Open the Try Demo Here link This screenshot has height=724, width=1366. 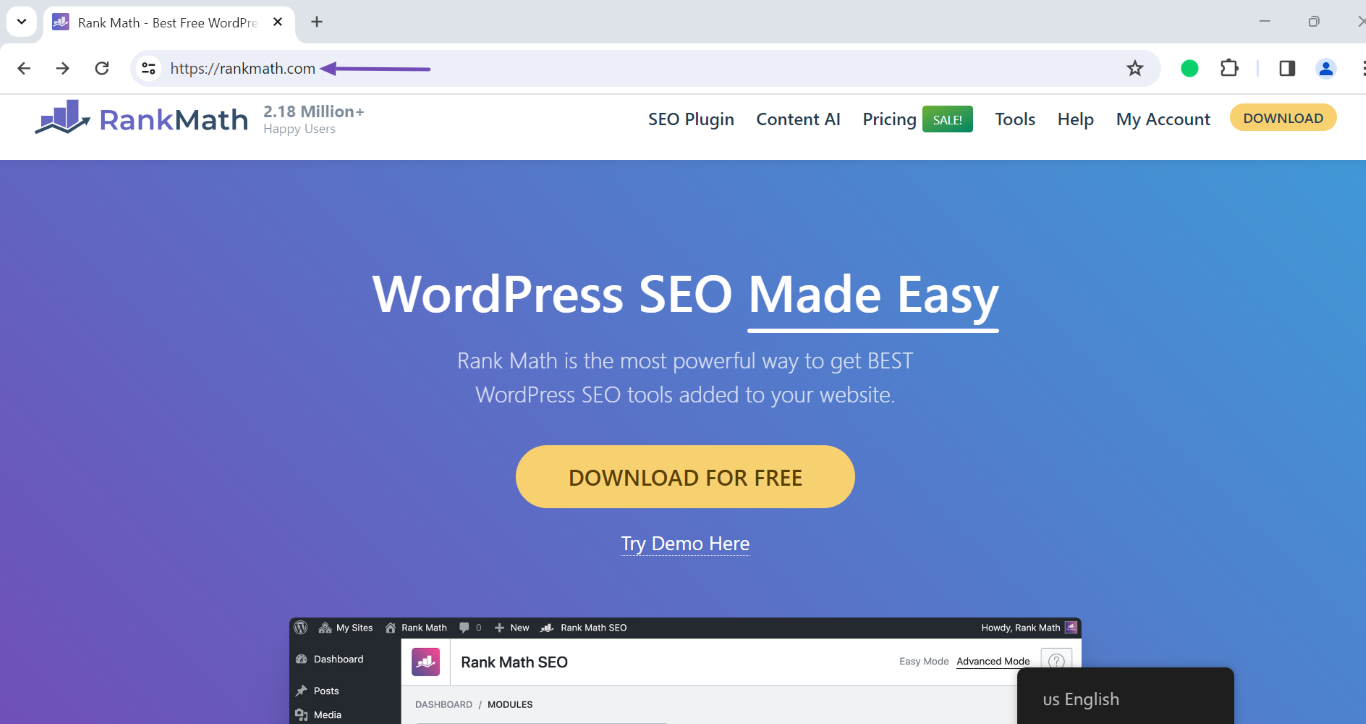pyautogui.click(x=685, y=544)
